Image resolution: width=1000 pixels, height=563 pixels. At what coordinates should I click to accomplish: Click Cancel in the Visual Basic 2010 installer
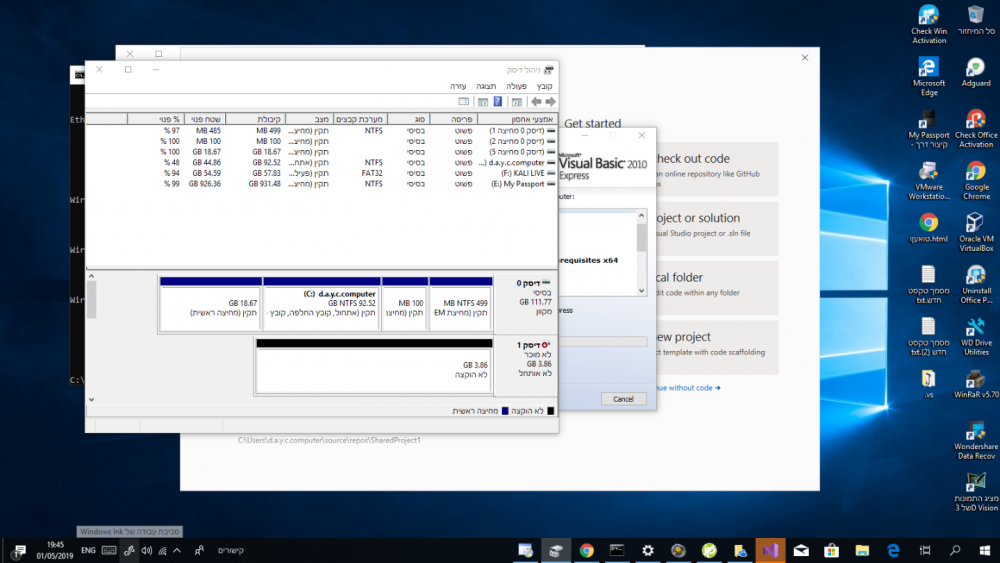click(623, 399)
